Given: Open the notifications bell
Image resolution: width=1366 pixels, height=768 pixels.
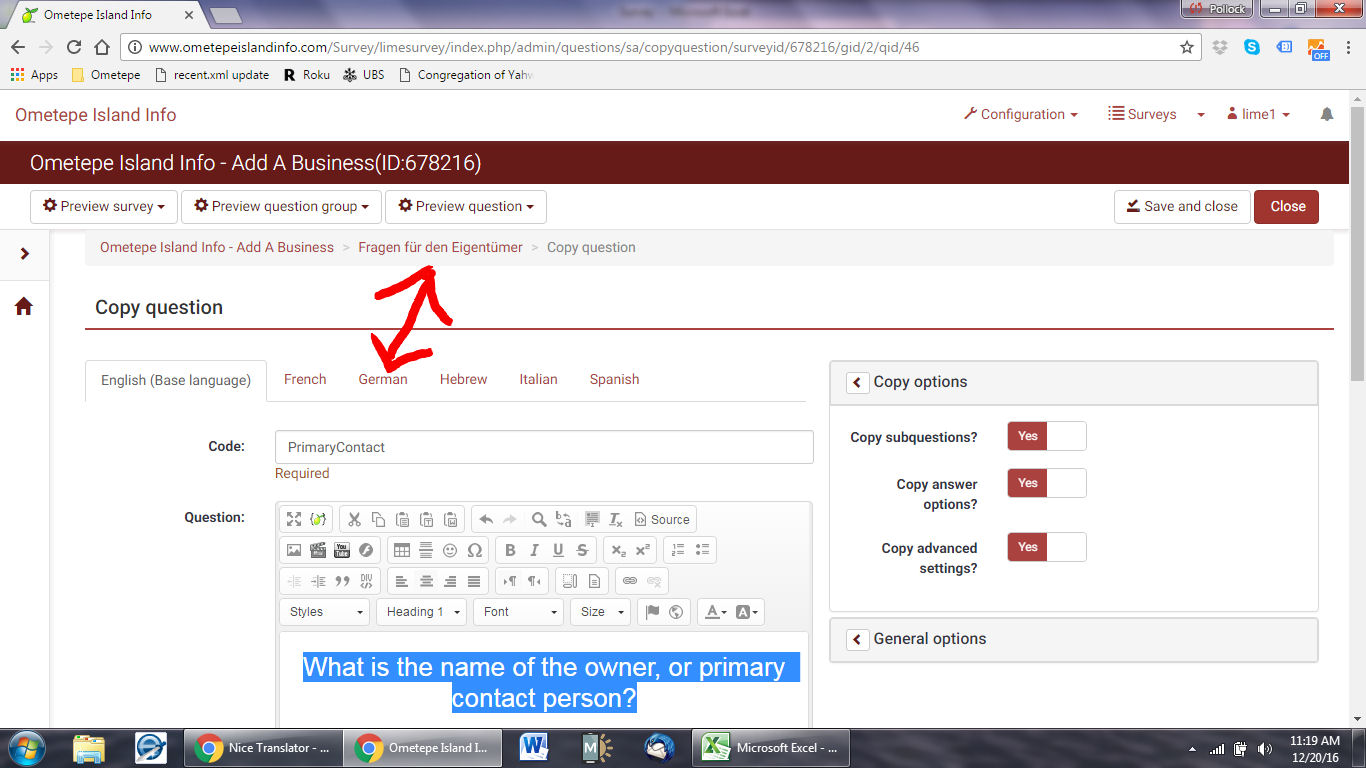Looking at the screenshot, I should (x=1327, y=115).
